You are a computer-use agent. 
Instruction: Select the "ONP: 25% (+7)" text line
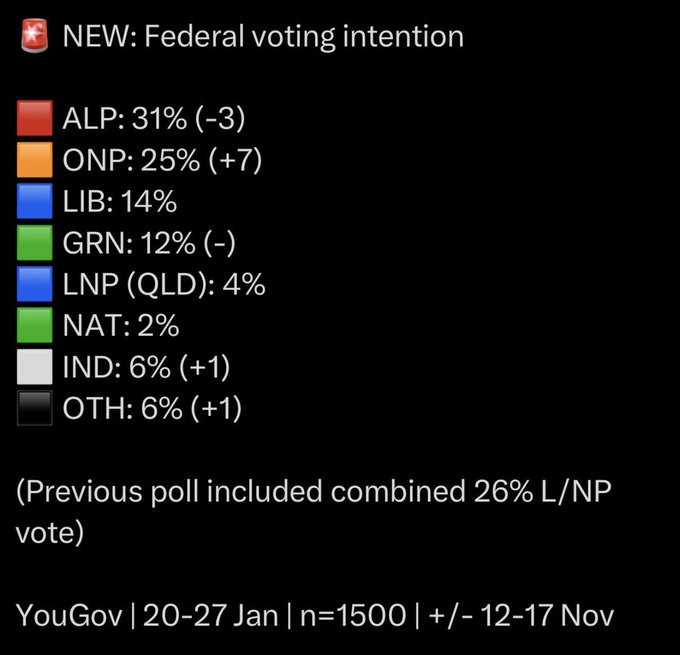pos(162,161)
